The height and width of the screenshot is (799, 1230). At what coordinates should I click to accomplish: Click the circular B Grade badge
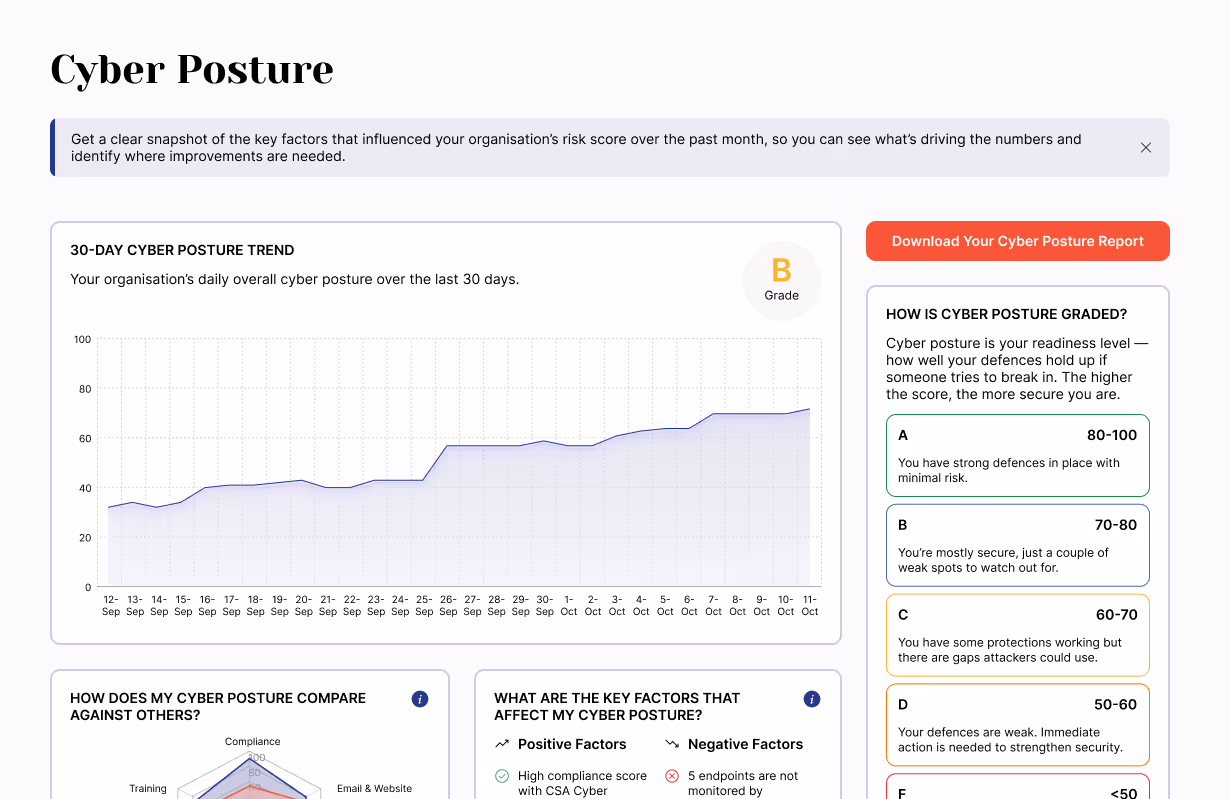[781, 280]
